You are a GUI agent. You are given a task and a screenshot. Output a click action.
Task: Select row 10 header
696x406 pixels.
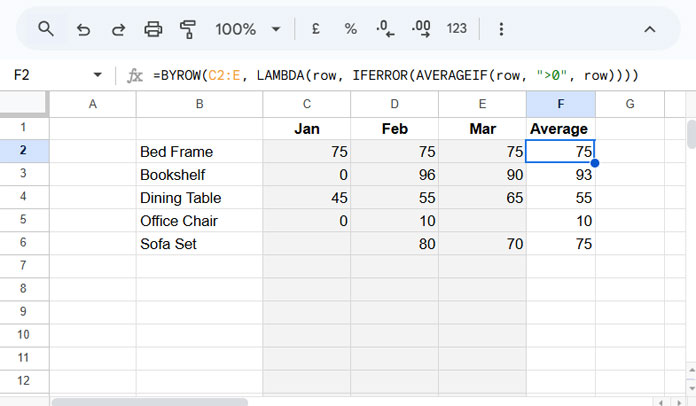pyautogui.click(x=24, y=335)
